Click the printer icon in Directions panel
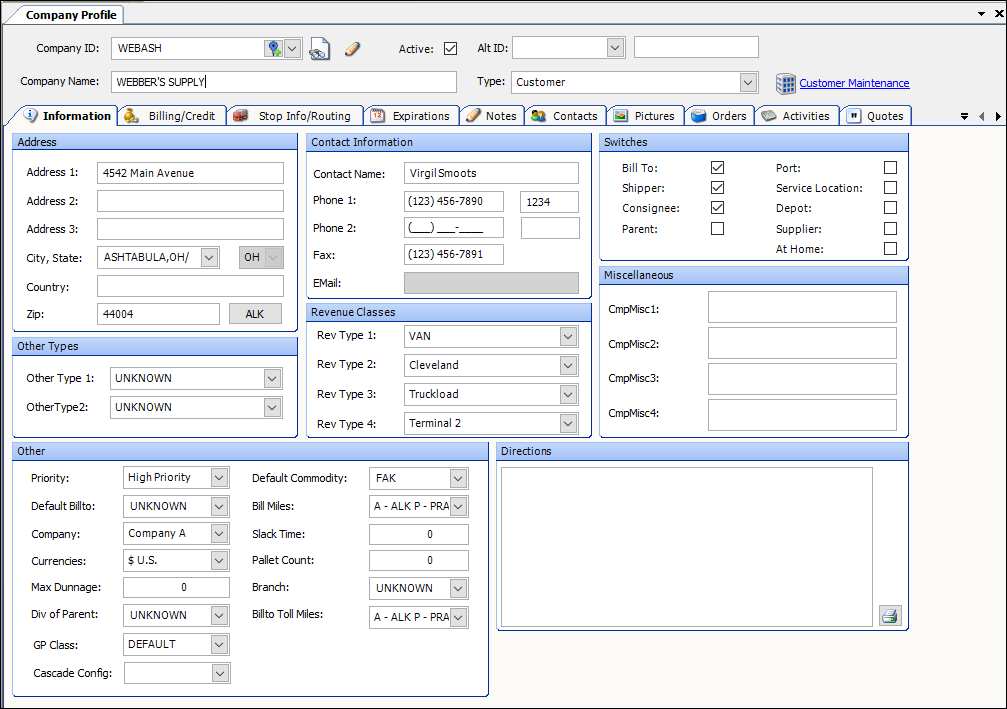1007x709 pixels. point(889,615)
